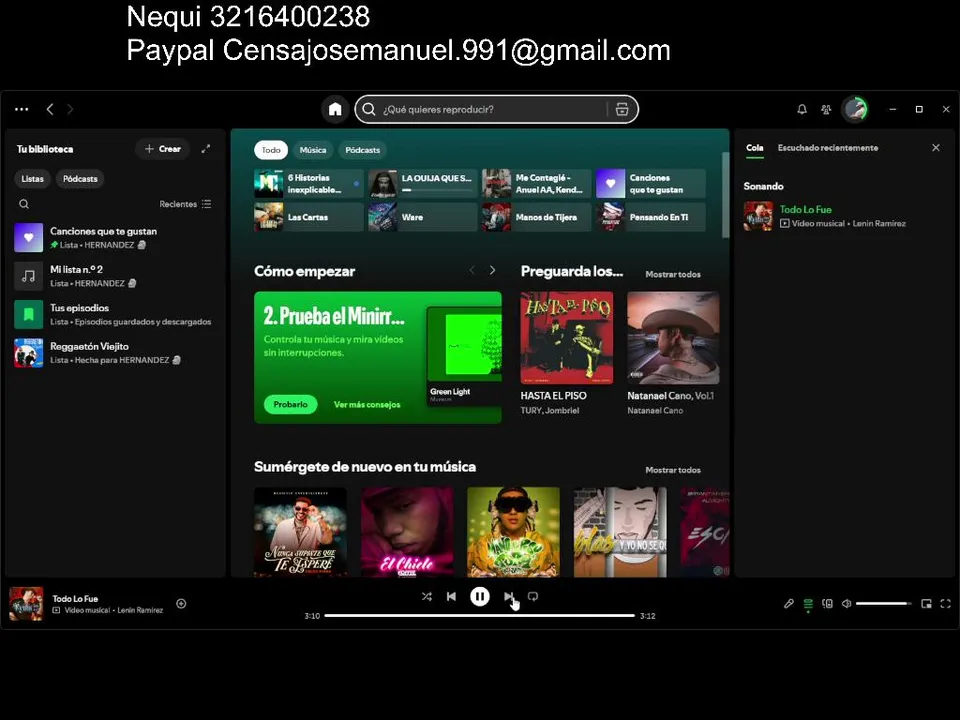Open Pensando En Ti shortcut tile
The image size is (960, 720).
pyautogui.click(x=650, y=217)
